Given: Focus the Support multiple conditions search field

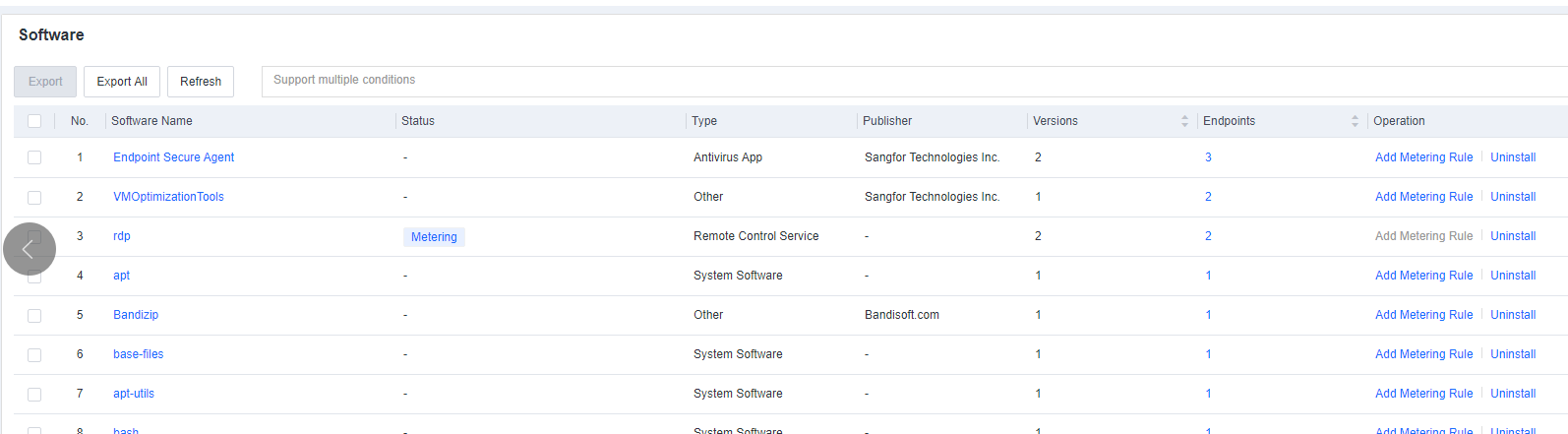Looking at the screenshot, I should 885,81.
